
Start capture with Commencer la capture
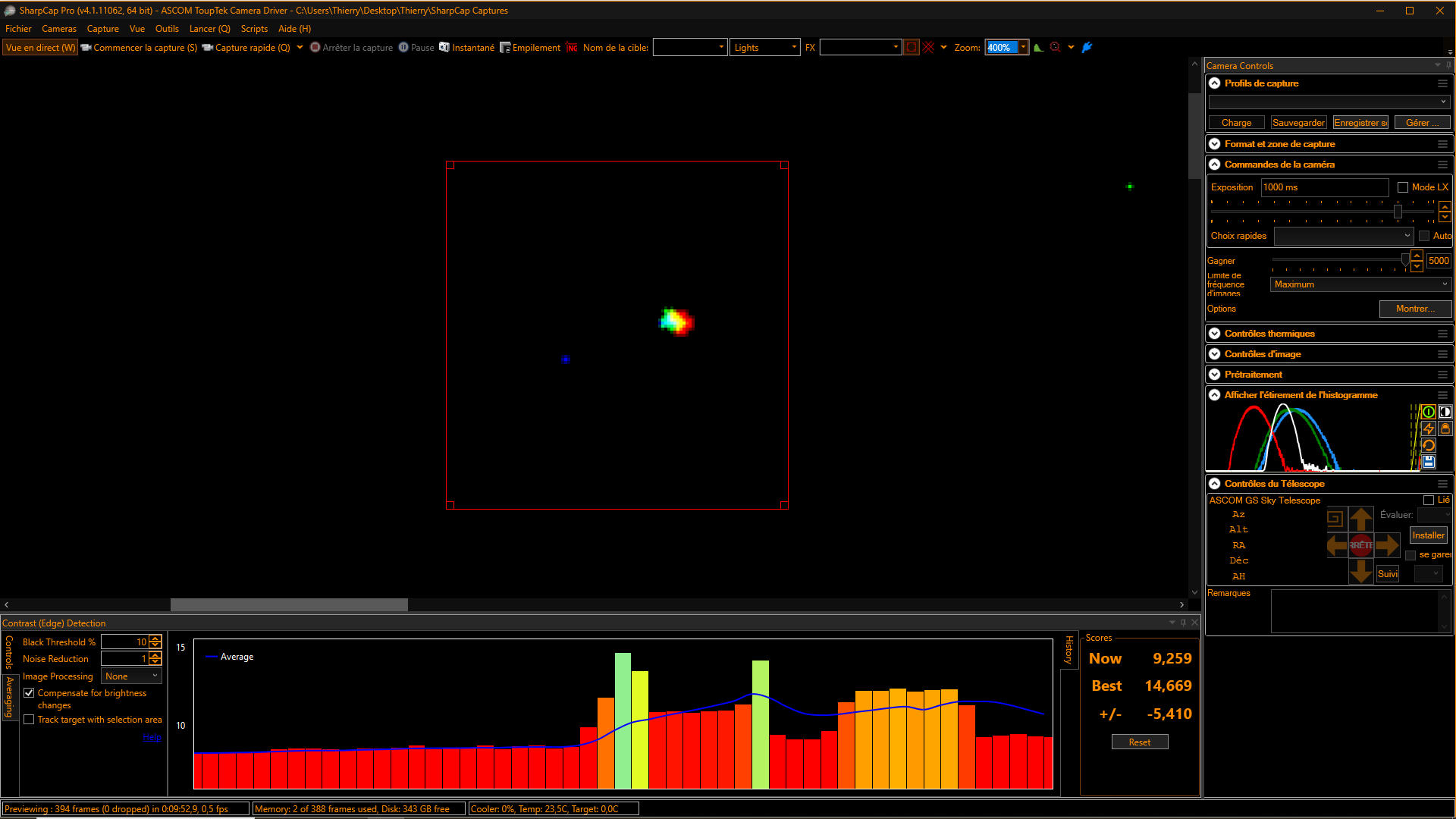pos(139,47)
